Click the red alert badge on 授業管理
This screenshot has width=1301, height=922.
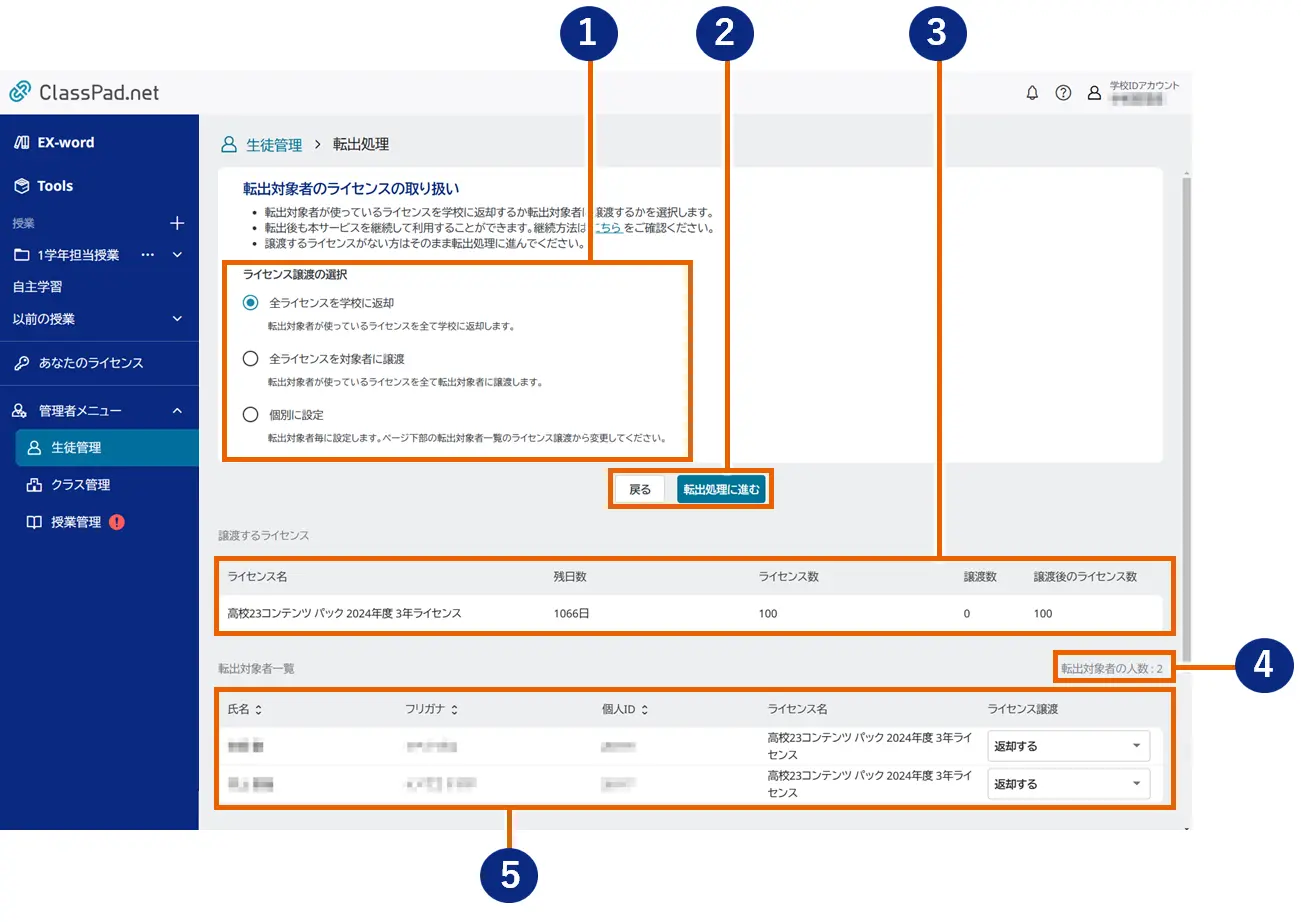117,522
